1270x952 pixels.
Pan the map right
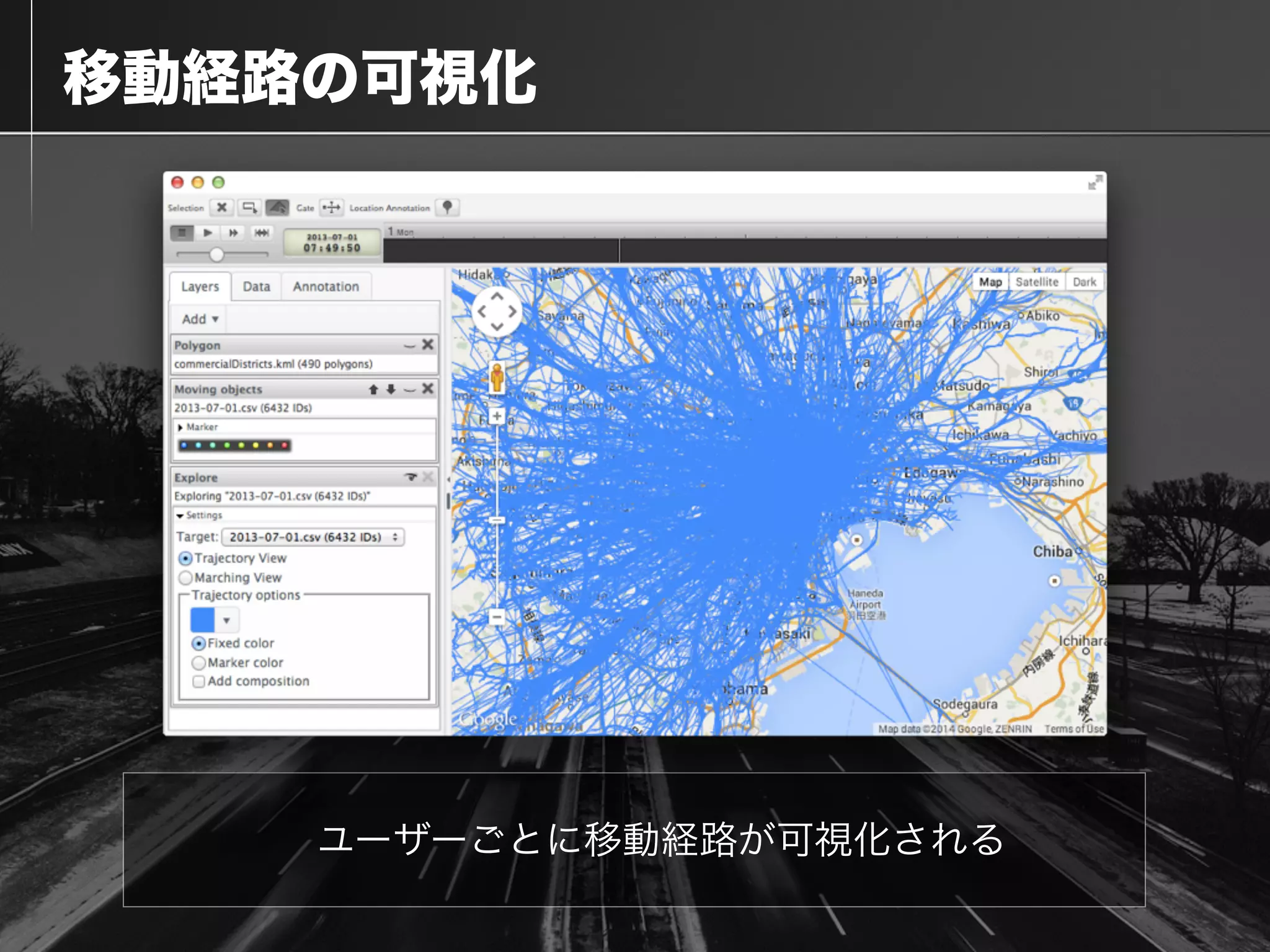[512, 312]
